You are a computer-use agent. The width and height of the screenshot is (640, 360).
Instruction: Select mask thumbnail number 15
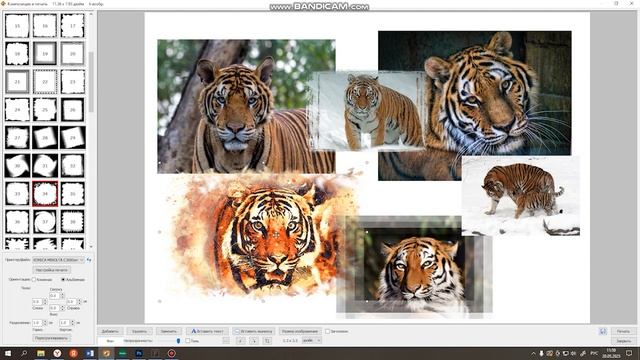[x=17, y=26]
